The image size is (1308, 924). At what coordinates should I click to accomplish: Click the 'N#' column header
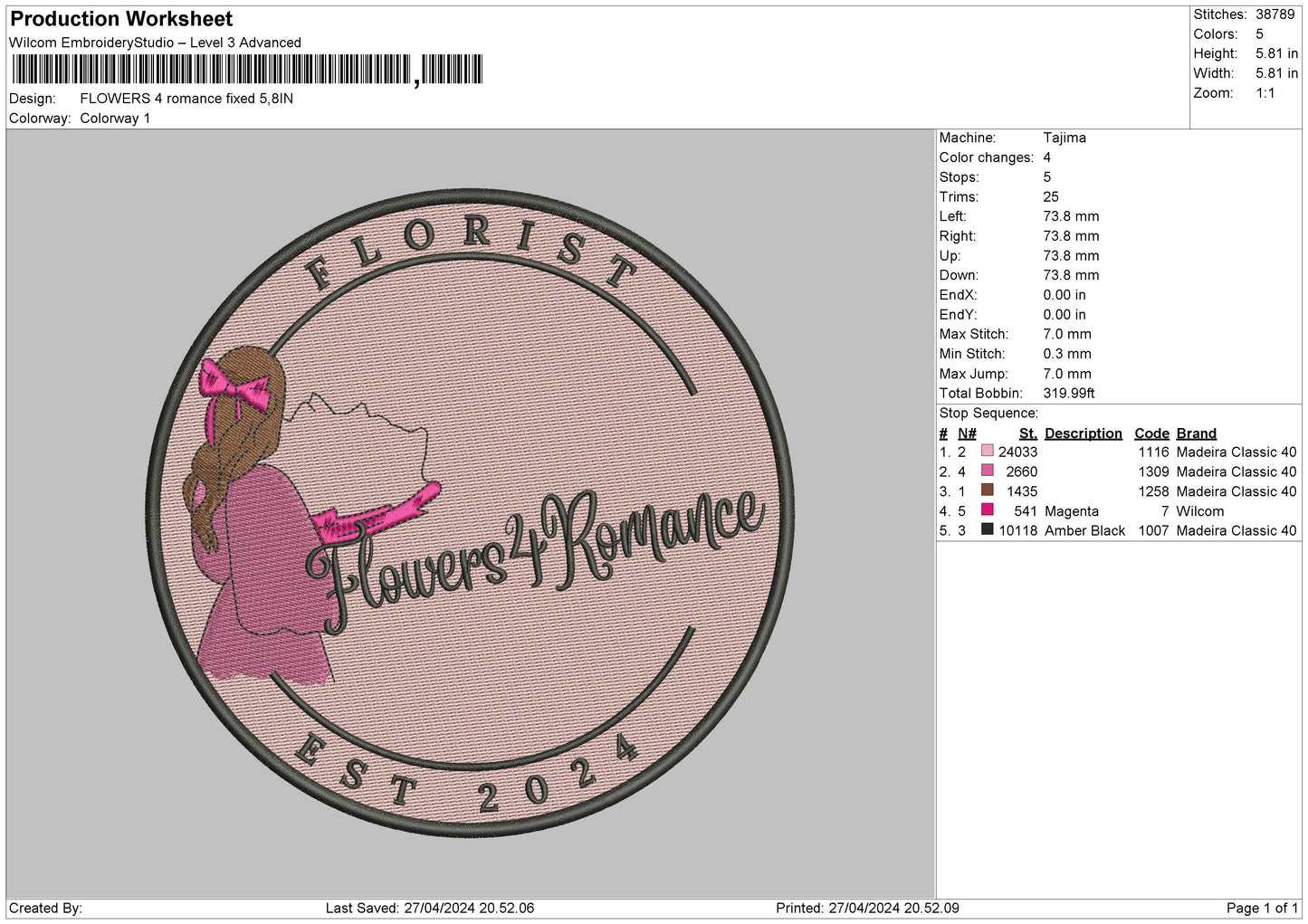click(967, 433)
